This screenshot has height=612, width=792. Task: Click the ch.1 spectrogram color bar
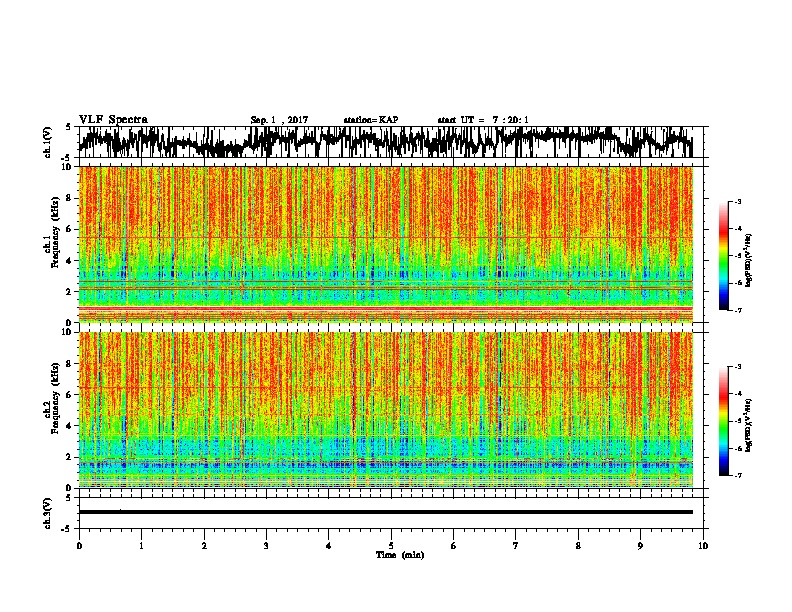pos(723,256)
